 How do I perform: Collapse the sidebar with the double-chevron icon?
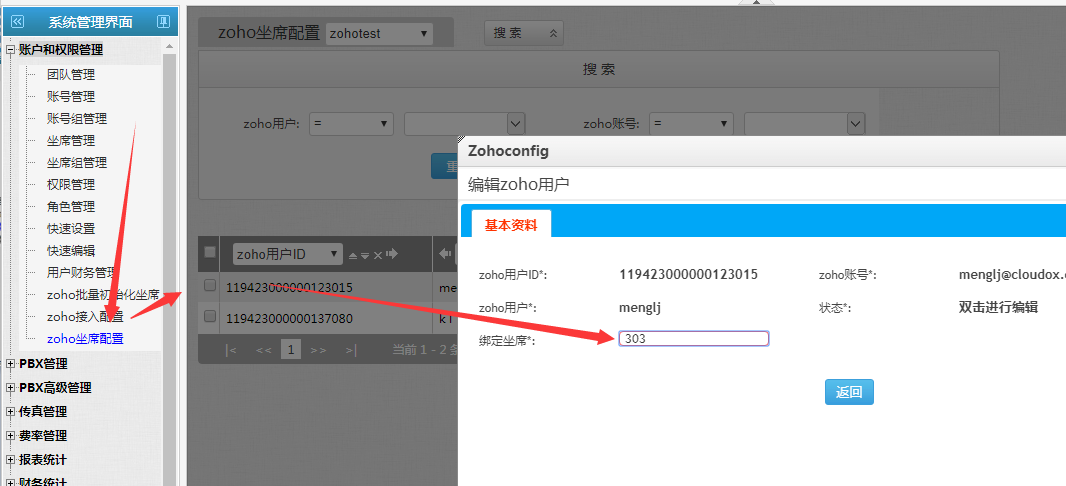(17, 21)
